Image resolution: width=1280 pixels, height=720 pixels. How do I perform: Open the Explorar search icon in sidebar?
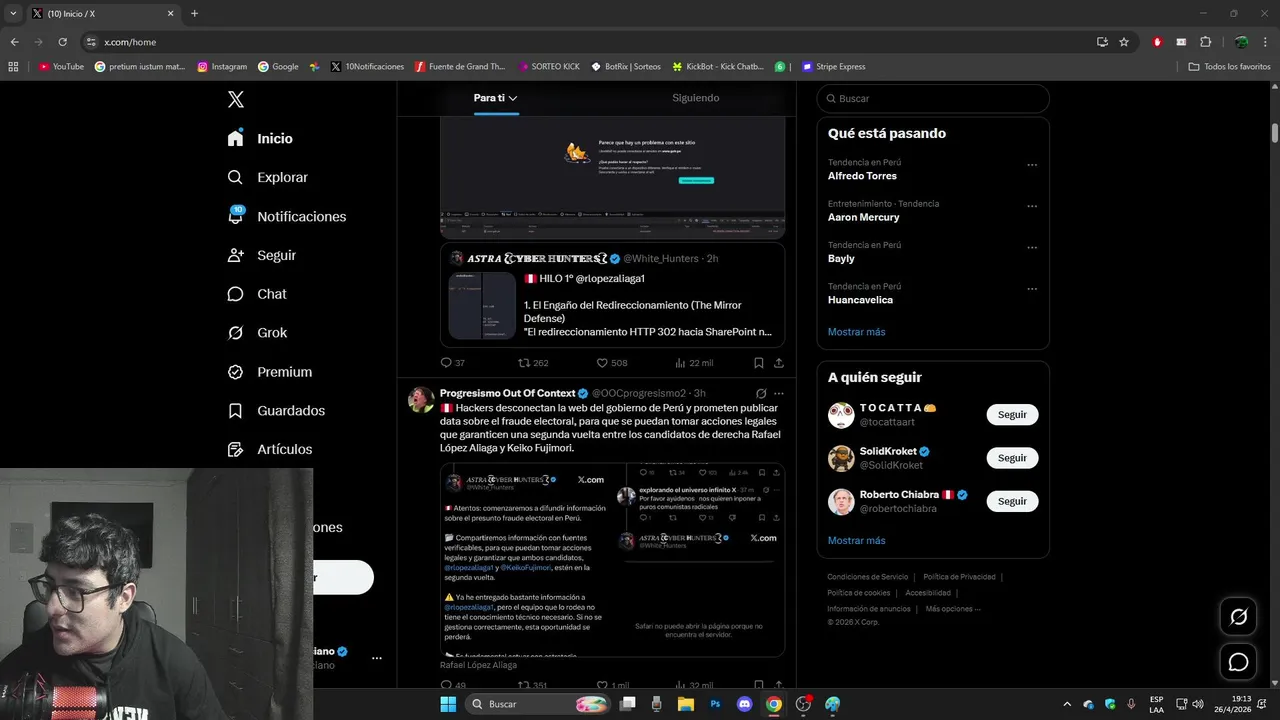point(235,177)
